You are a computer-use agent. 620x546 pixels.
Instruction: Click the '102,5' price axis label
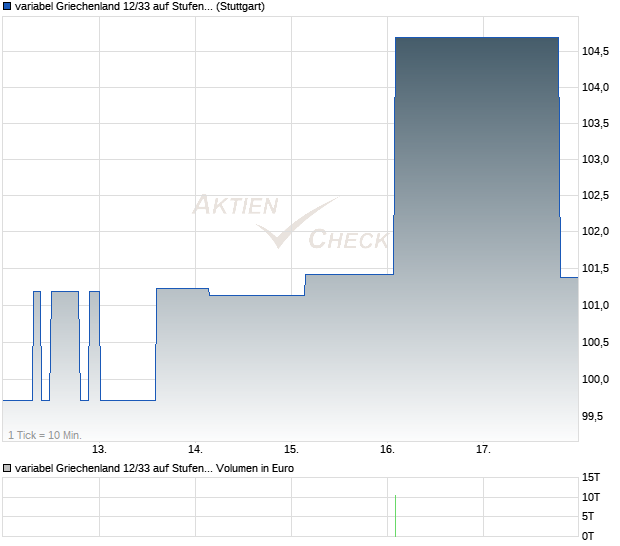point(595,195)
